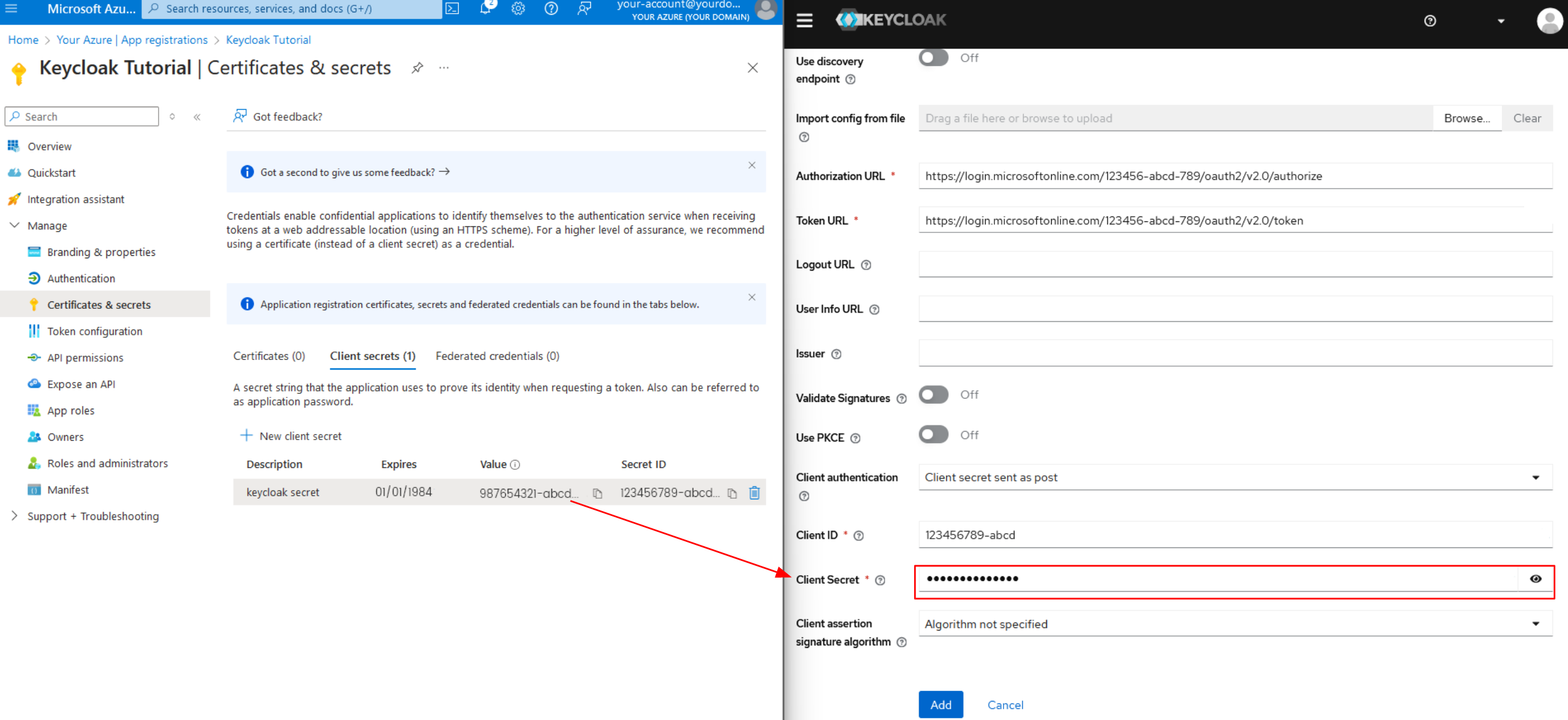Open more options ellipsis beside page title
This screenshot has height=720, width=1568.
point(444,68)
